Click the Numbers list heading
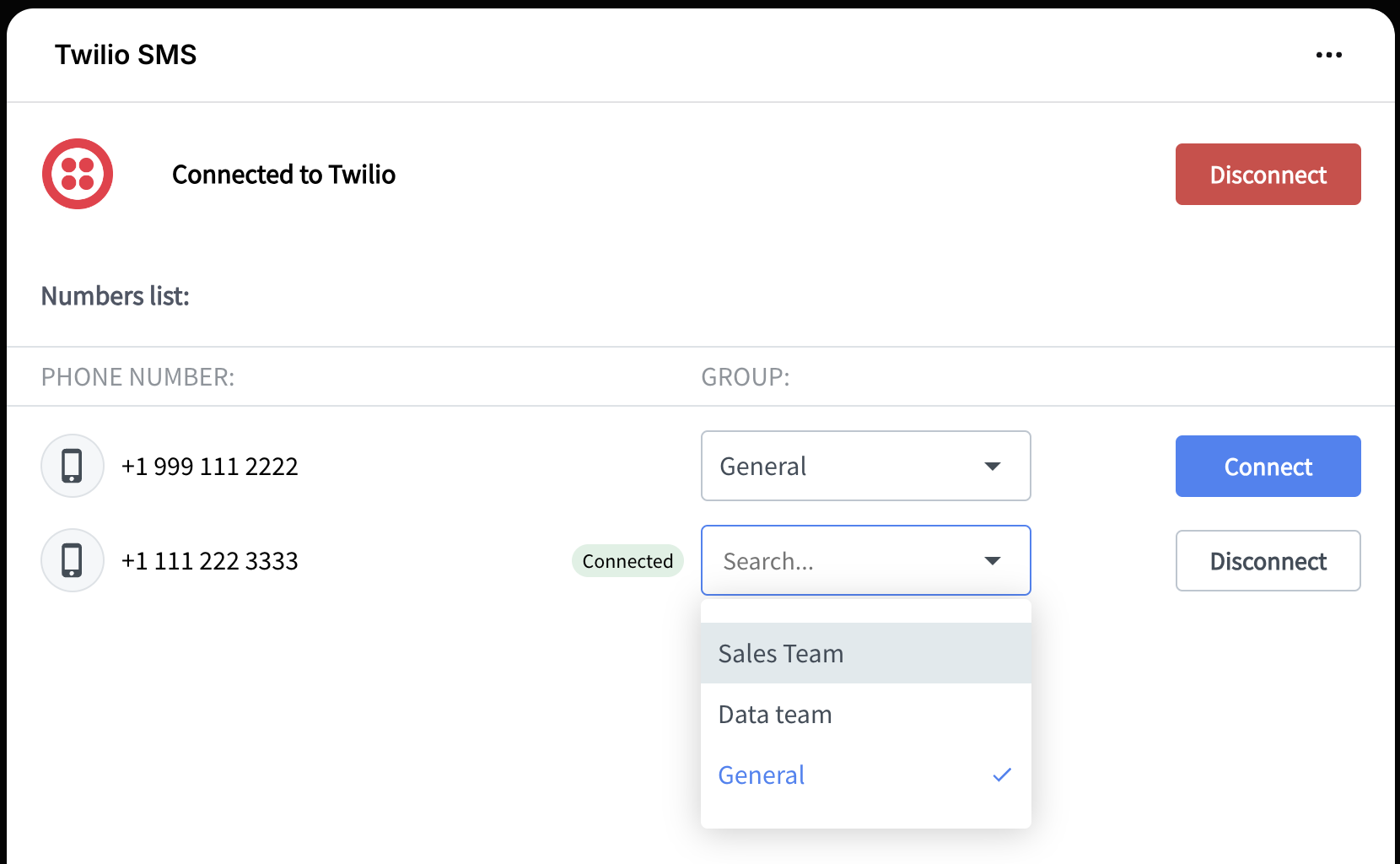This screenshot has height=864, width=1400. pyautogui.click(x=115, y=296)
